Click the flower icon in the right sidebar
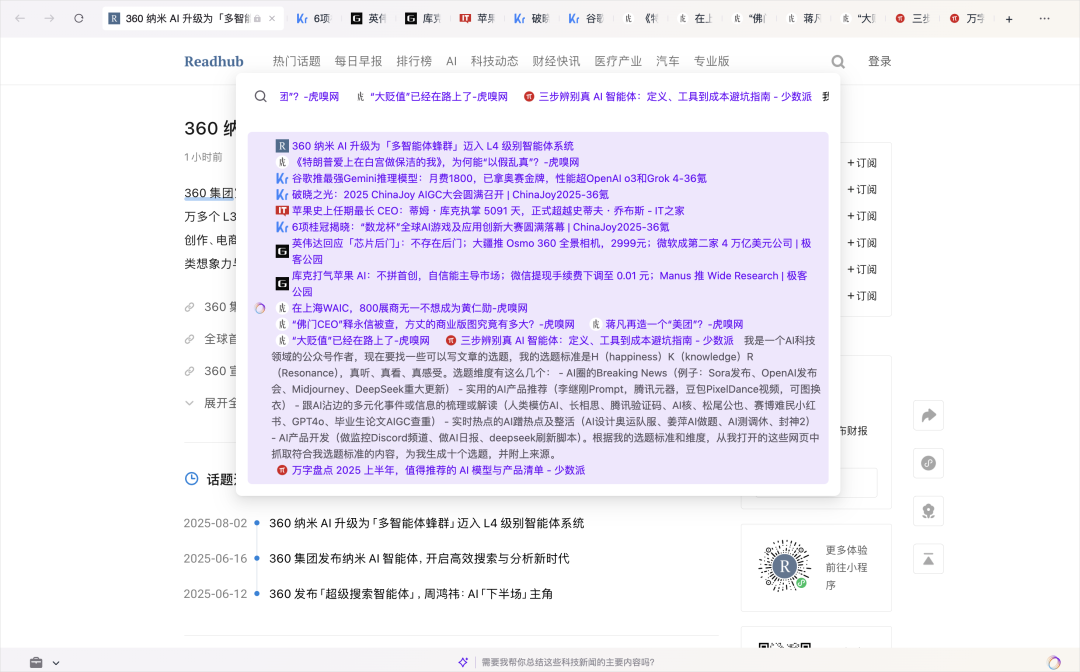 click(x=928, y=511)
